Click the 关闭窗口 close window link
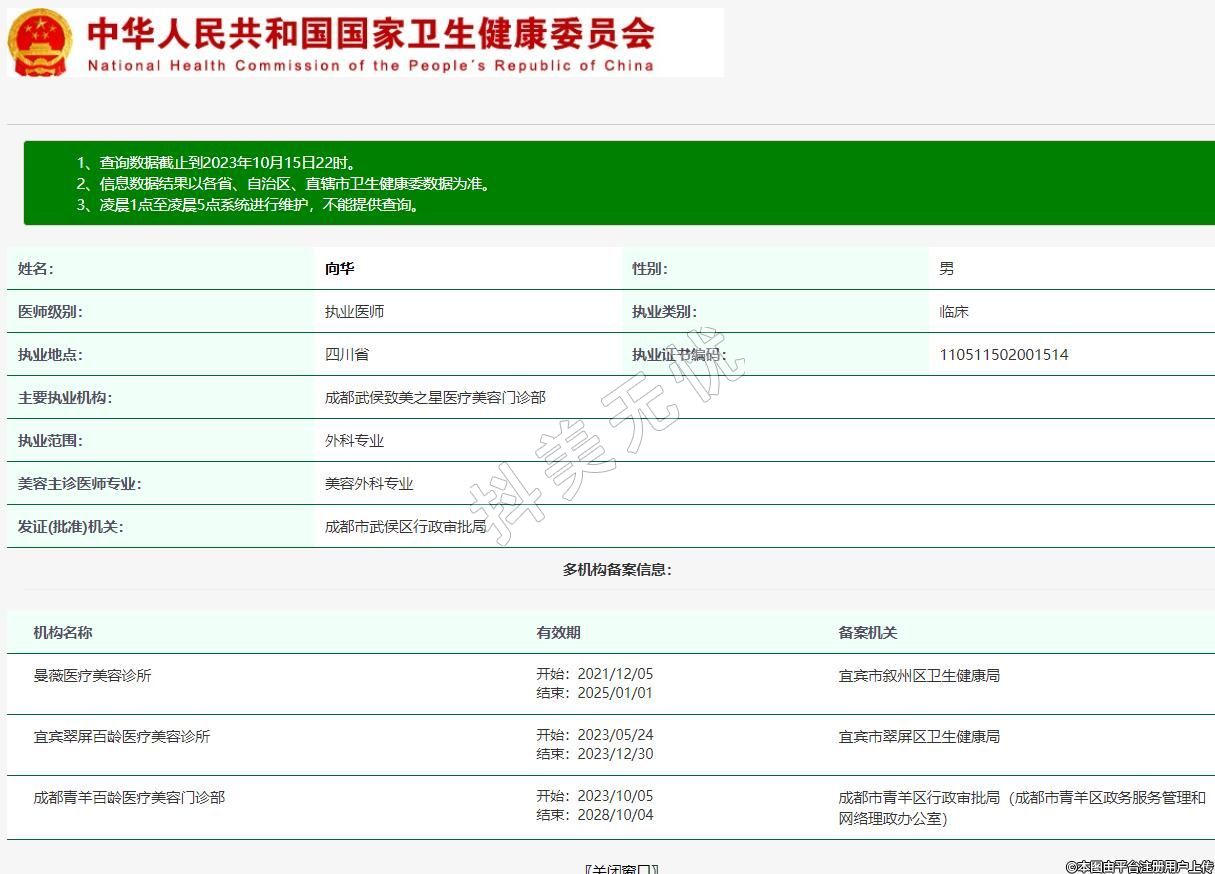1215x874 pixels. pos(621,868)
